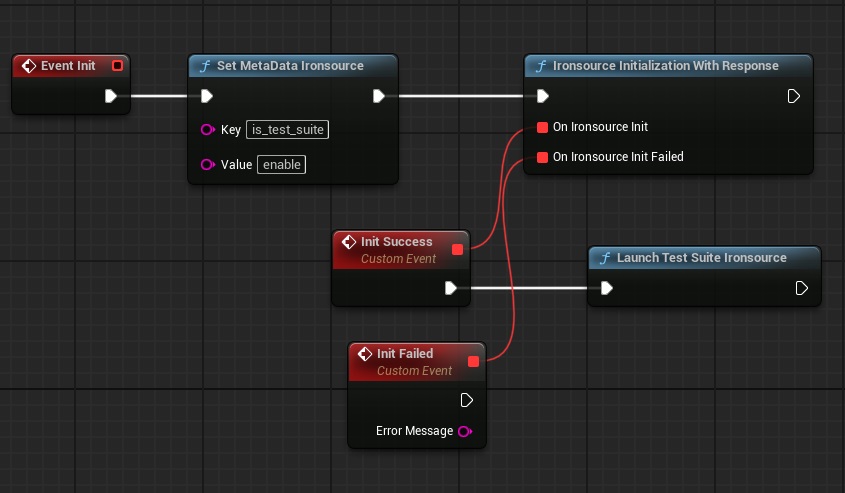Viewport: 845px width, 493px height.
Task: Click Ironsource Initialization input exec pin
Action: (543, 96)
